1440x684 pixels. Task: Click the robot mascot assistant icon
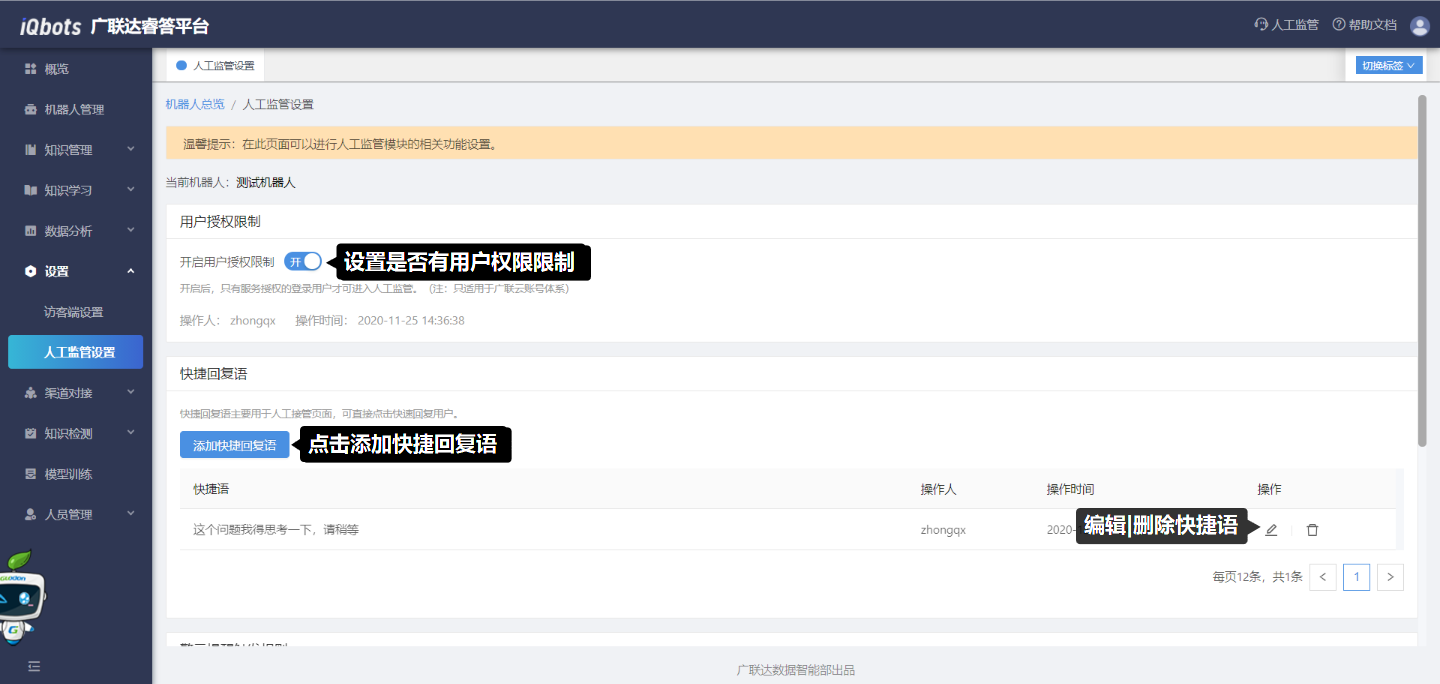[22, 595]
